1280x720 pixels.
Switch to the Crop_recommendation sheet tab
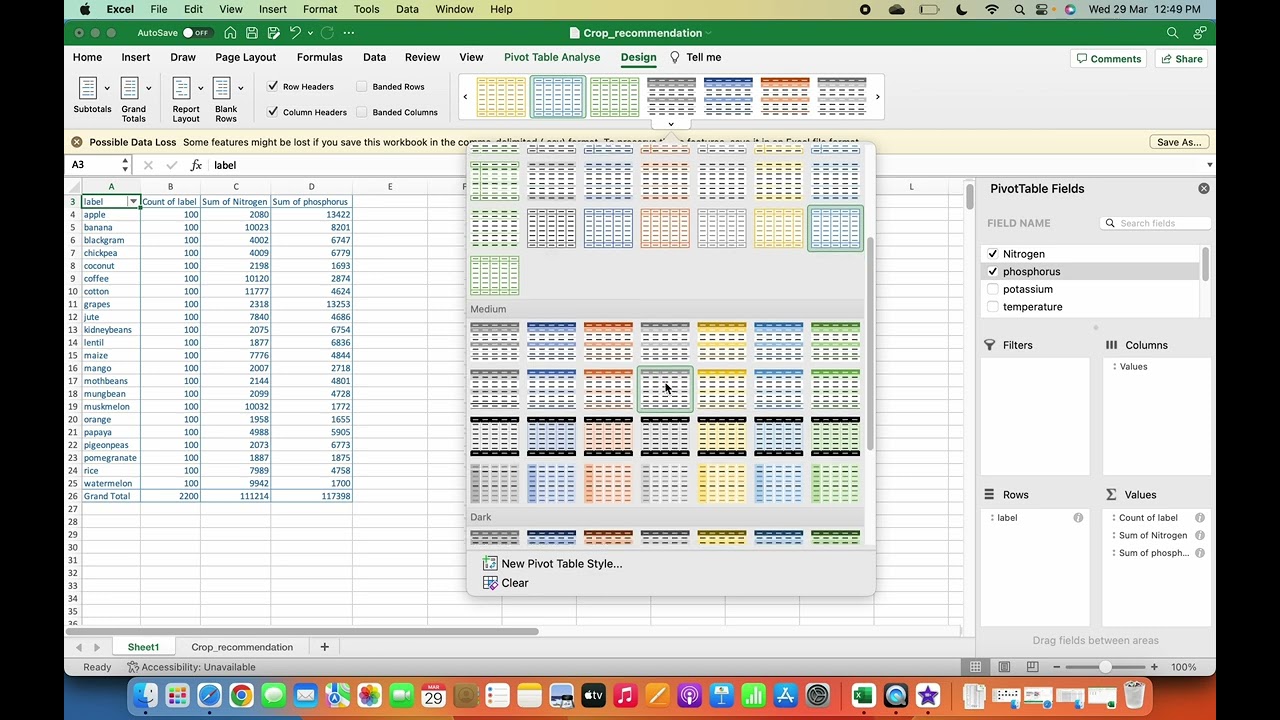242,647
